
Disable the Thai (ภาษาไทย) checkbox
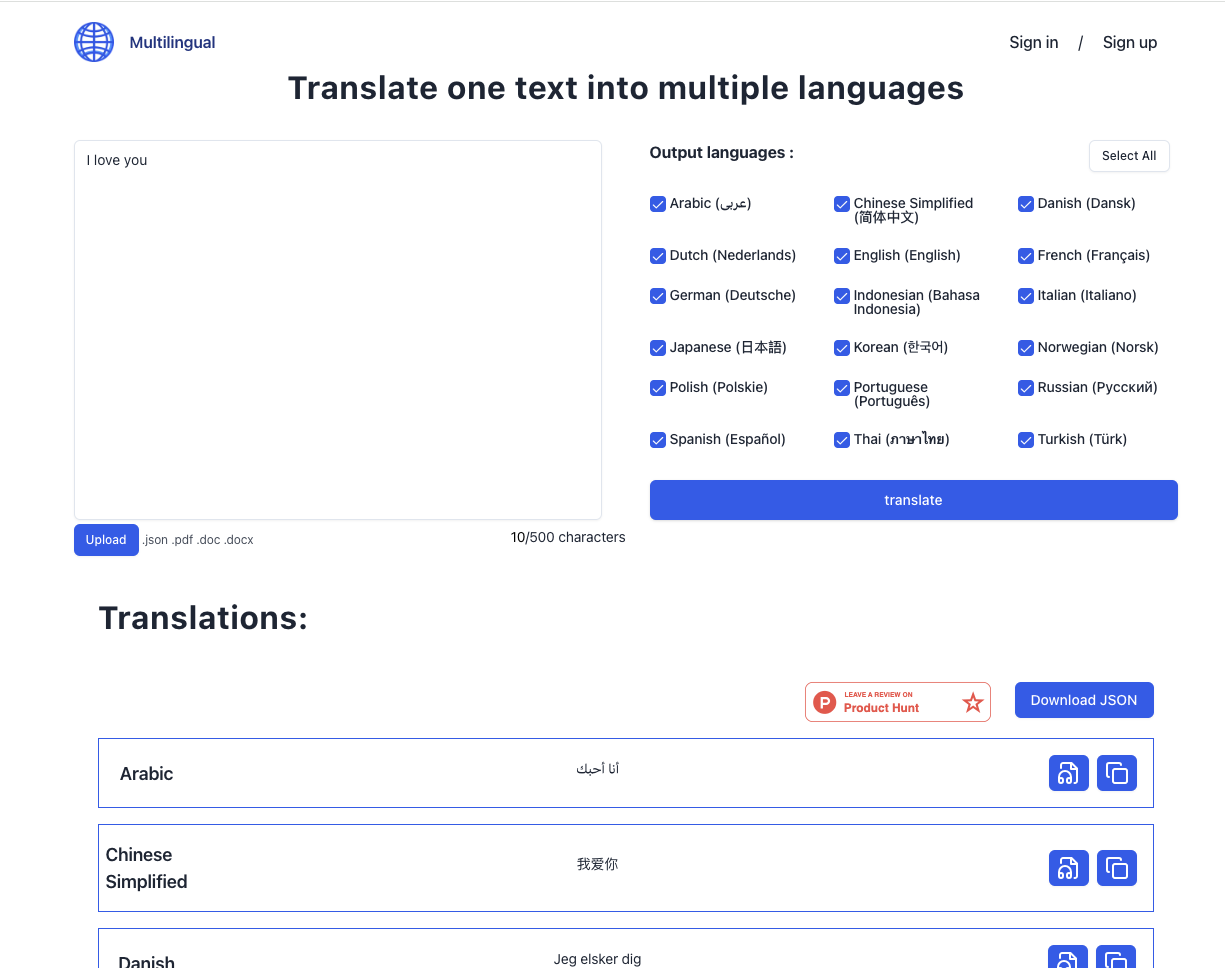[x=842, y=439]
